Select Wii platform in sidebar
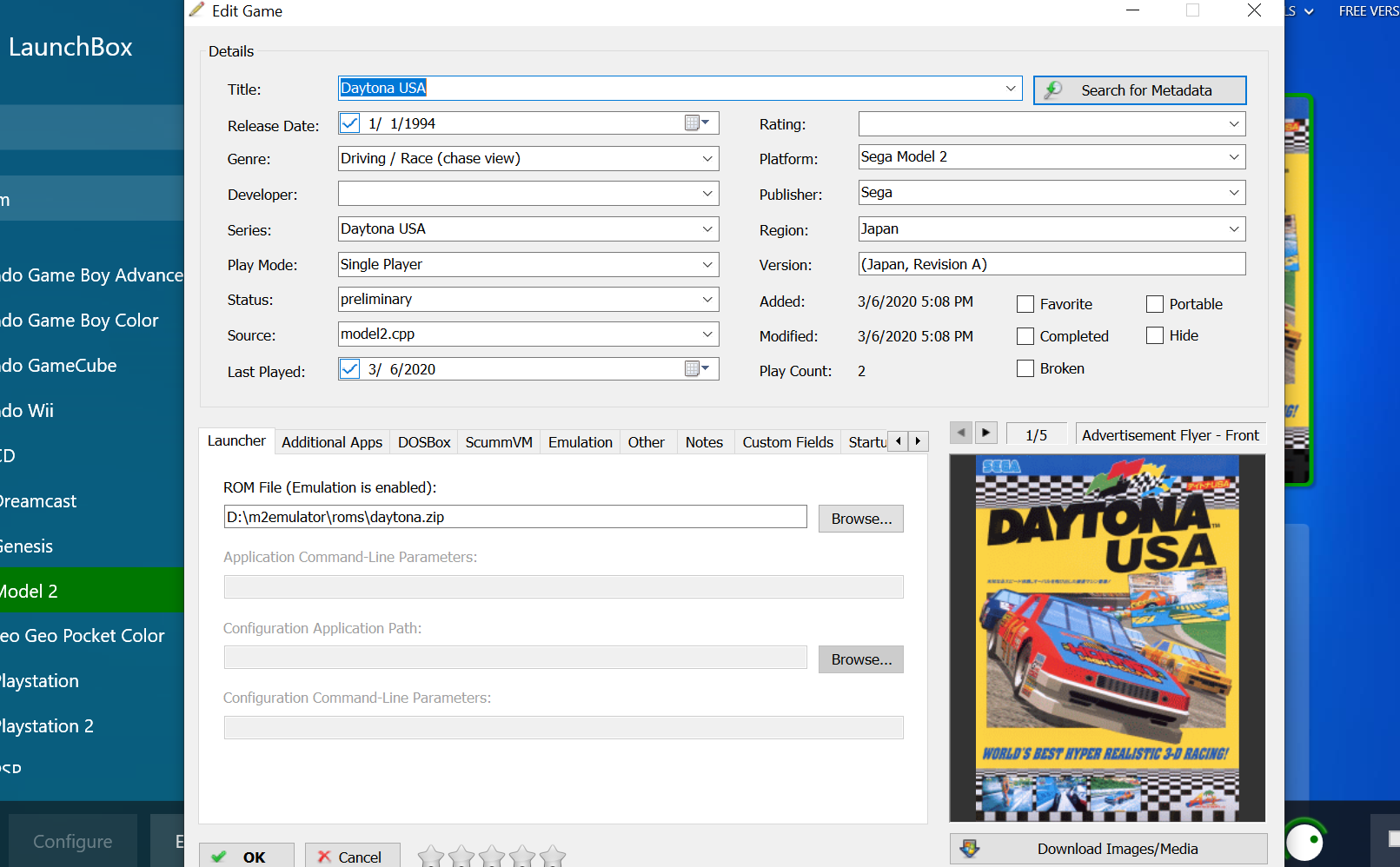This screenshot has width=1400, height=867. point(91,411)
